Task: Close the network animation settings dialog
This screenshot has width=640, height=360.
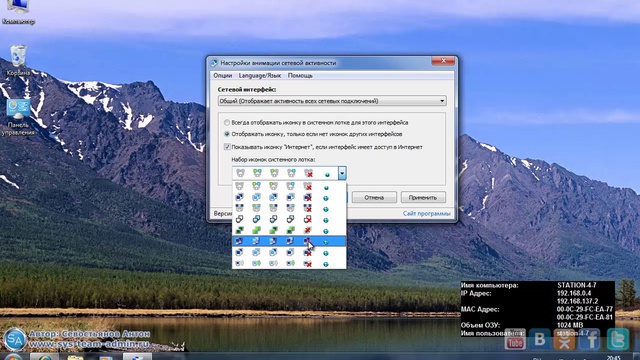Action: click(443, 61)
